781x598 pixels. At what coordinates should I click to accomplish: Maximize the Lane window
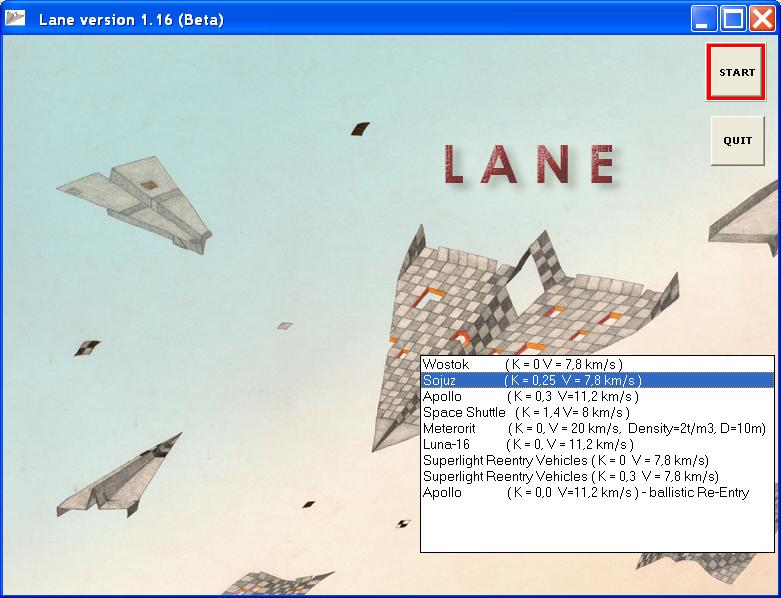coord(733,19)
